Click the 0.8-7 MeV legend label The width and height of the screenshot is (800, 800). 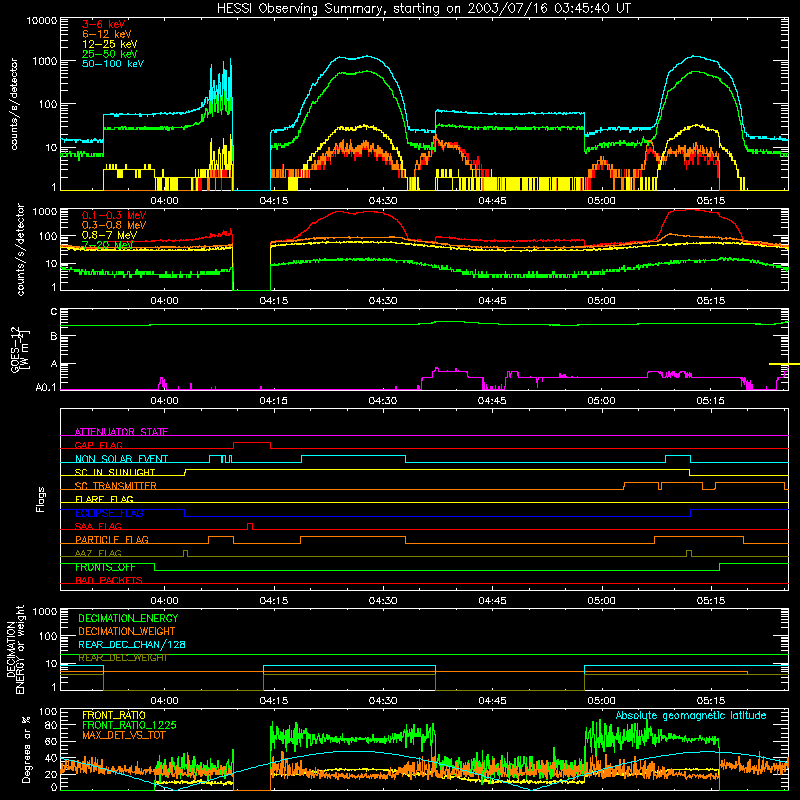click(109, 235)
